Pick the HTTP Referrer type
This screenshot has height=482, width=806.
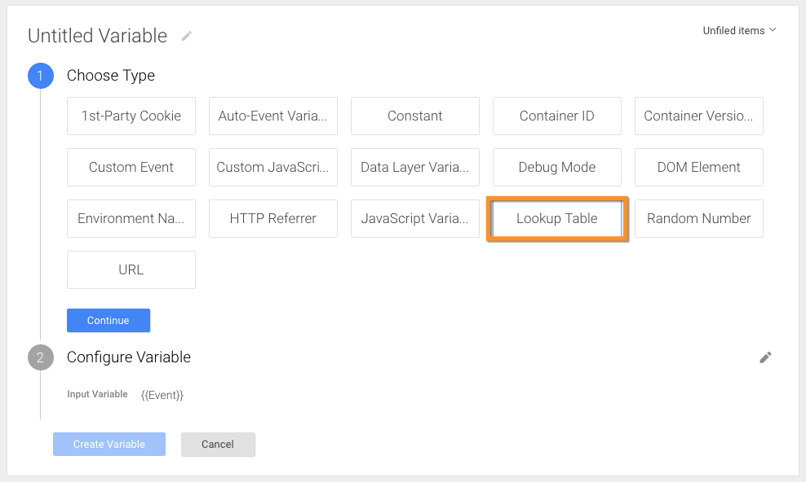[273, 218]
